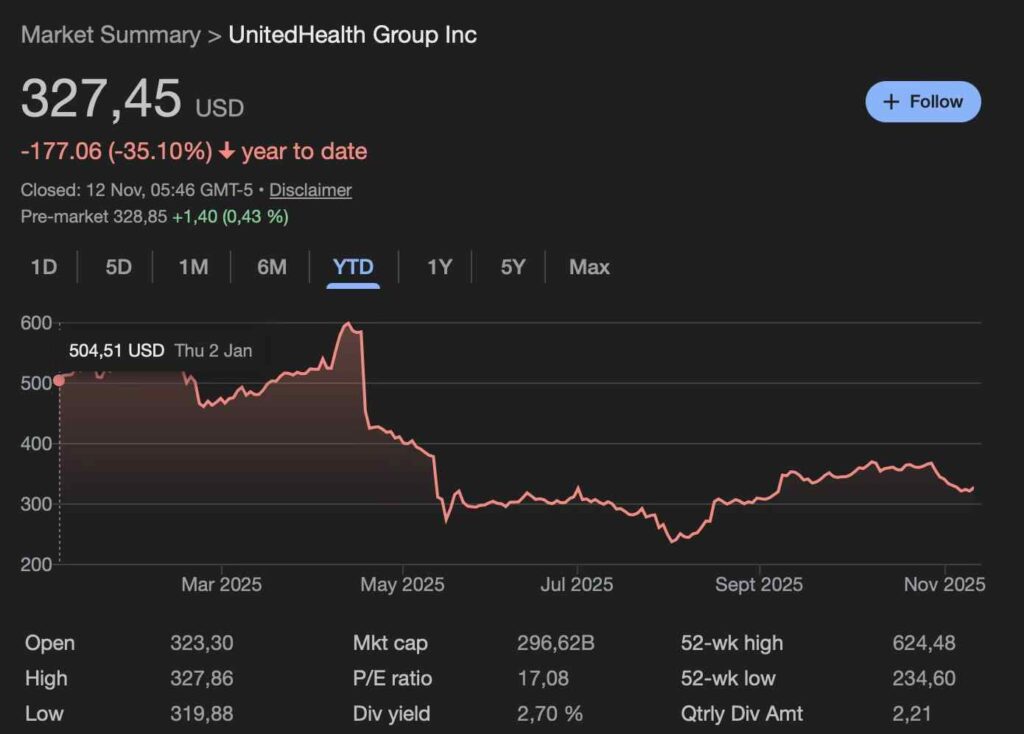Show the 1Y chart range

click(x=439, y=267)
